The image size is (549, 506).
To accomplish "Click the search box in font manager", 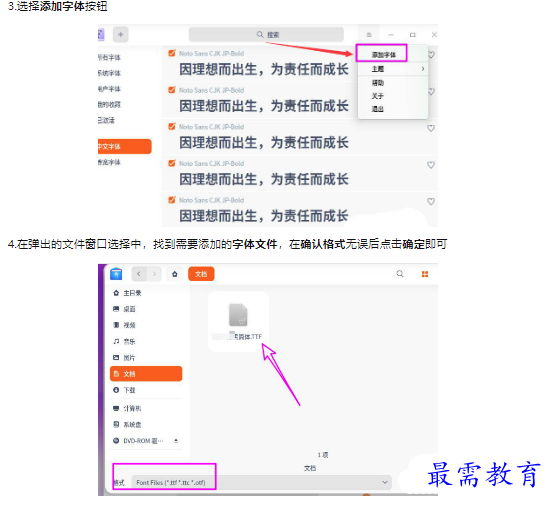I will tap(266, 35).
